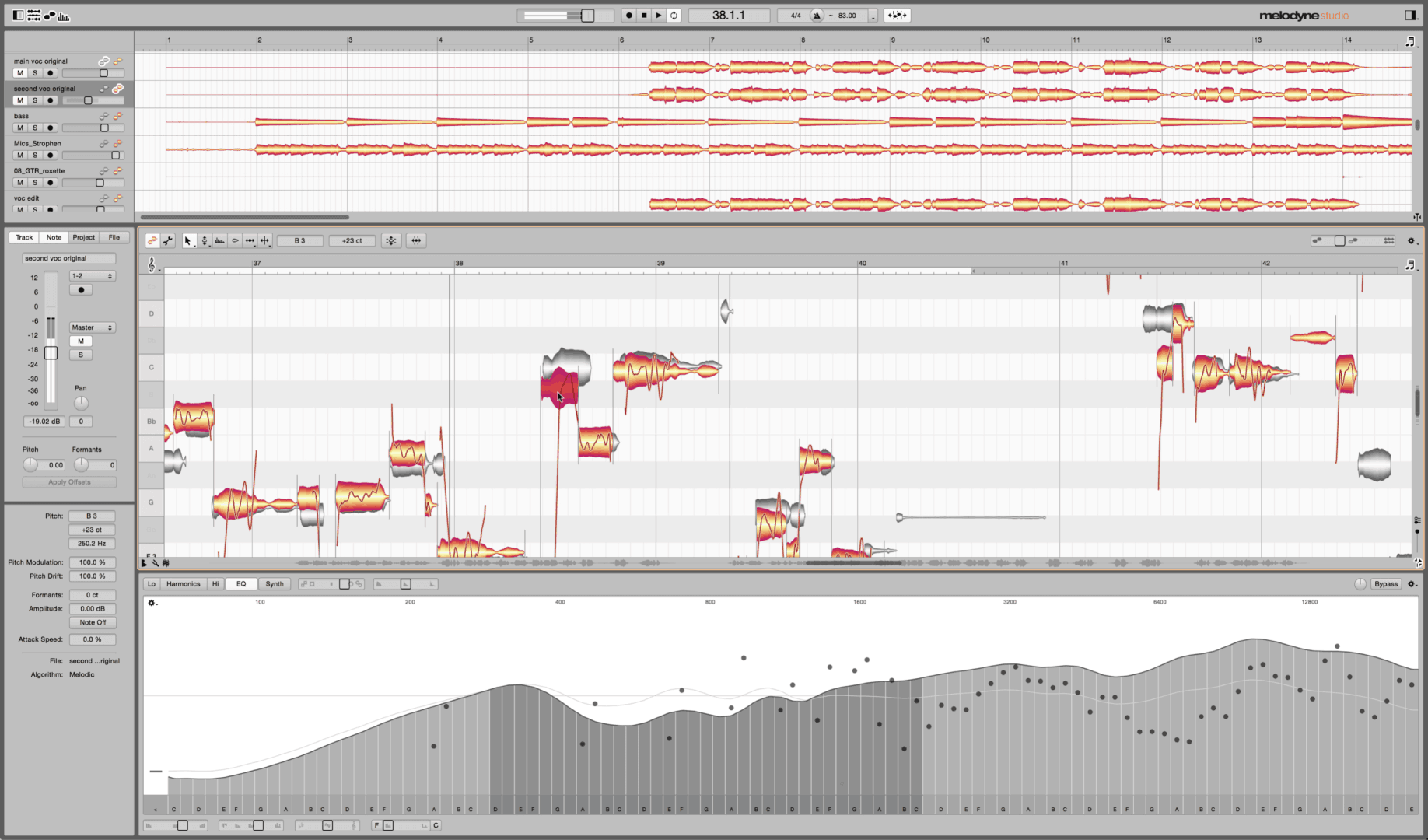Select the timing tool in the note editor

[x=250, y=241]
